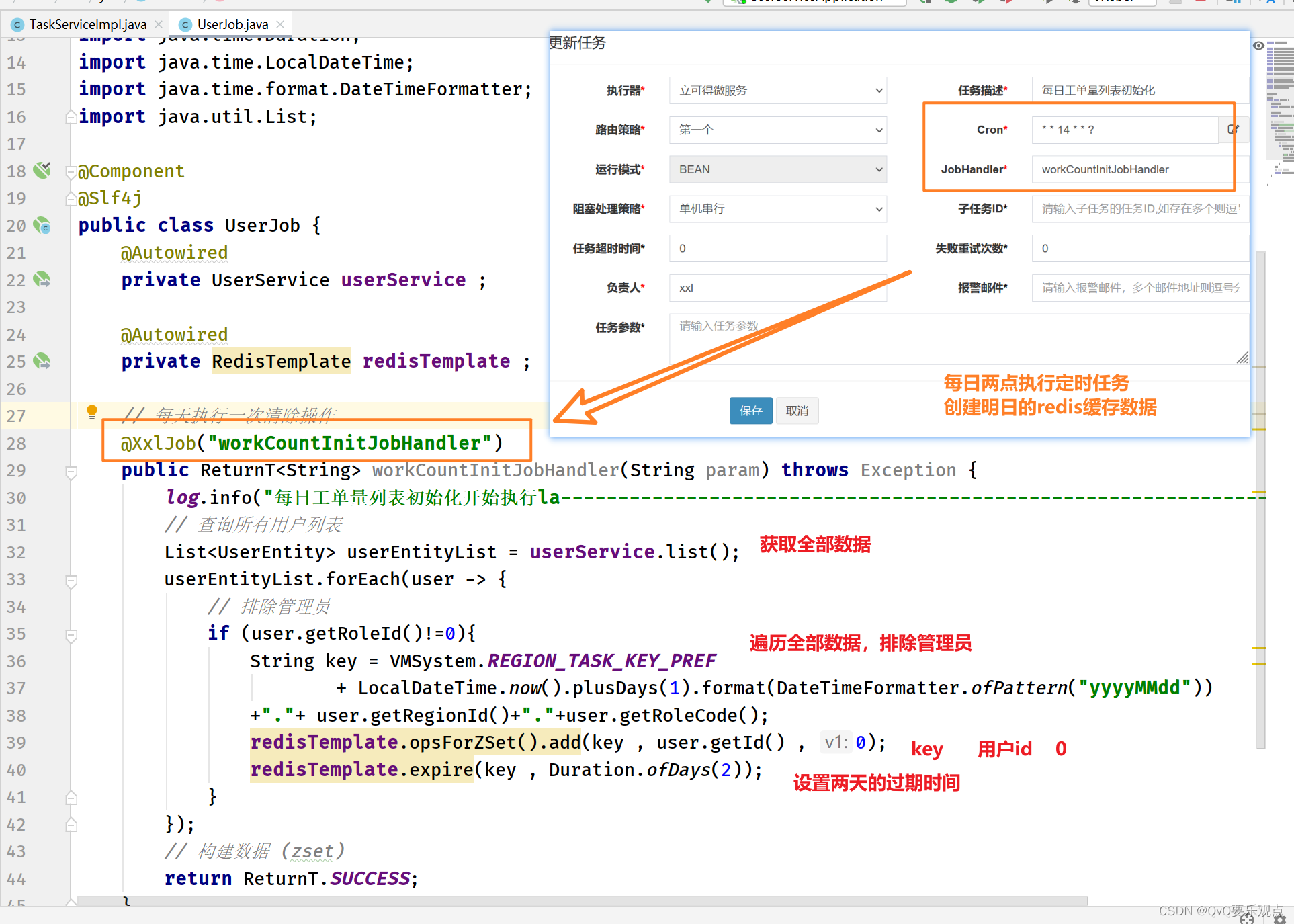Click the 更新任务 dialog title
The image size is (1294, 924).
coord(577,43)
